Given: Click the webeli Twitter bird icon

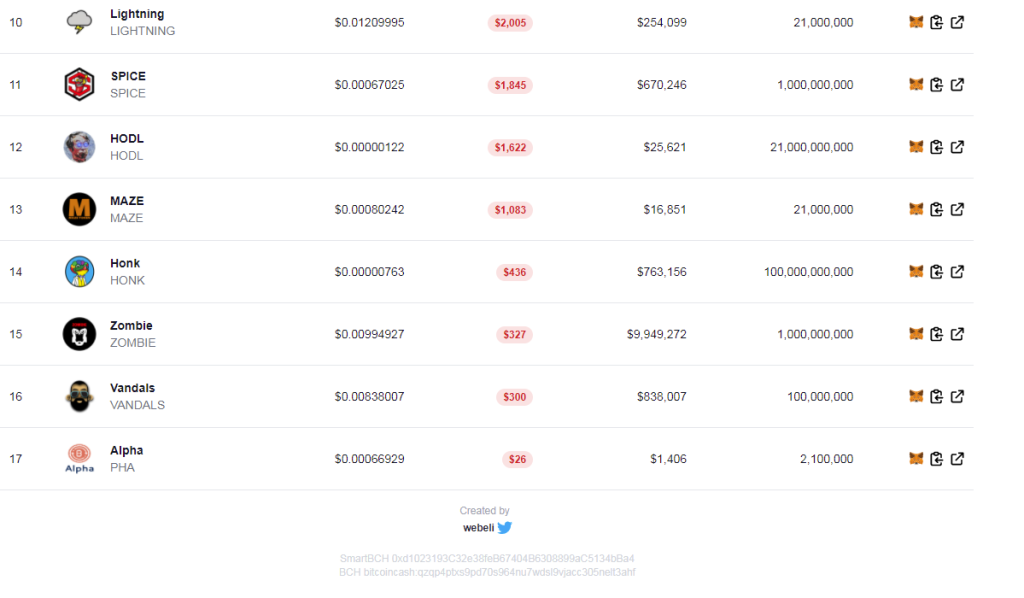Looking at the screenshot, I should [505, 527].
